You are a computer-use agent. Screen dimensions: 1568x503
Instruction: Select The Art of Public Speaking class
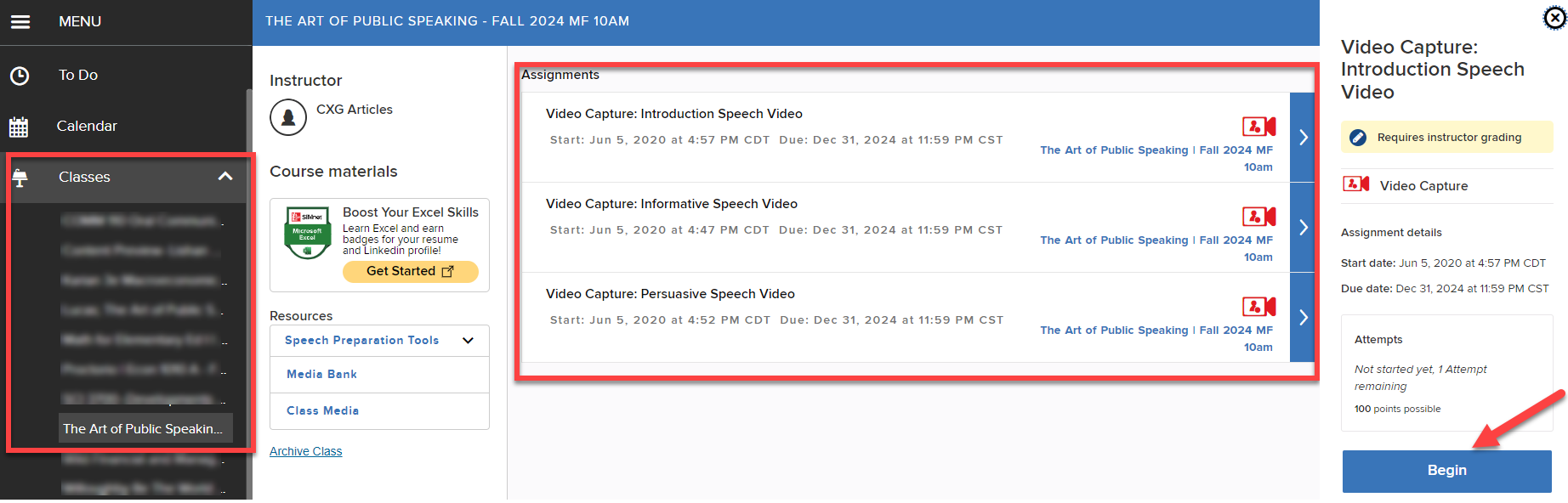click(143, 429)
